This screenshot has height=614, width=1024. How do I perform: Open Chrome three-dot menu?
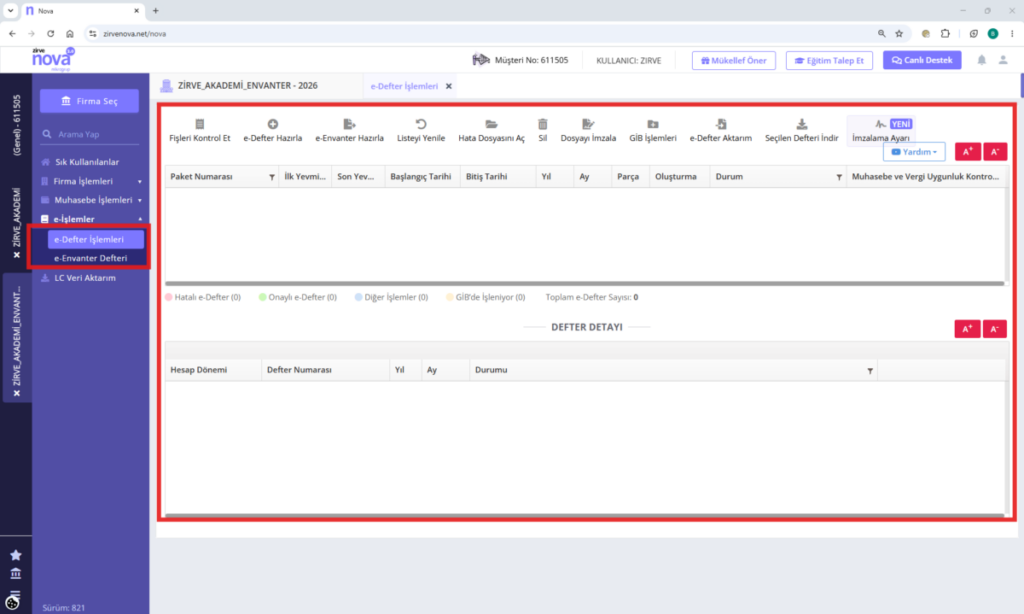[x=1012, y=33]
